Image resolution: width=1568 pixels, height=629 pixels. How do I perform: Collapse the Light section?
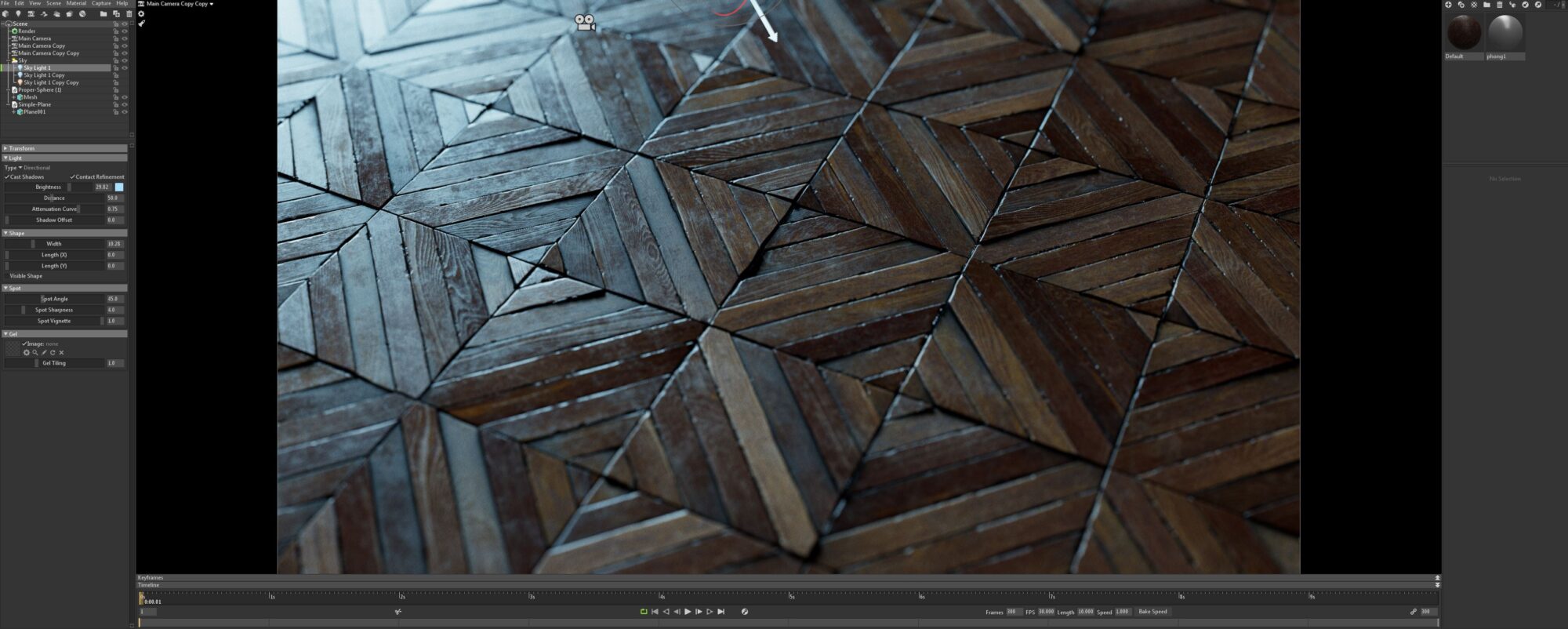(x=64, y=158)
